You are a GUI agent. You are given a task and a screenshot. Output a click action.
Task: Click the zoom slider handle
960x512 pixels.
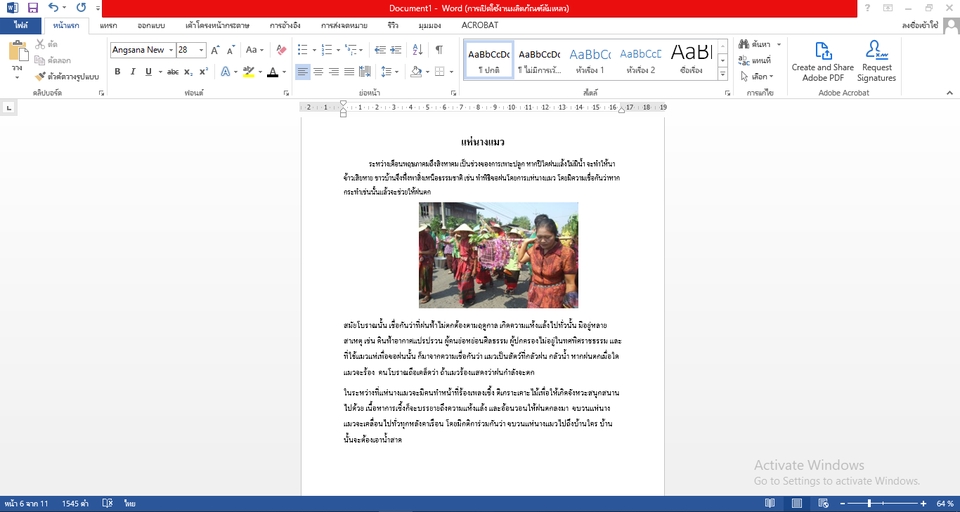click(869, 503)
